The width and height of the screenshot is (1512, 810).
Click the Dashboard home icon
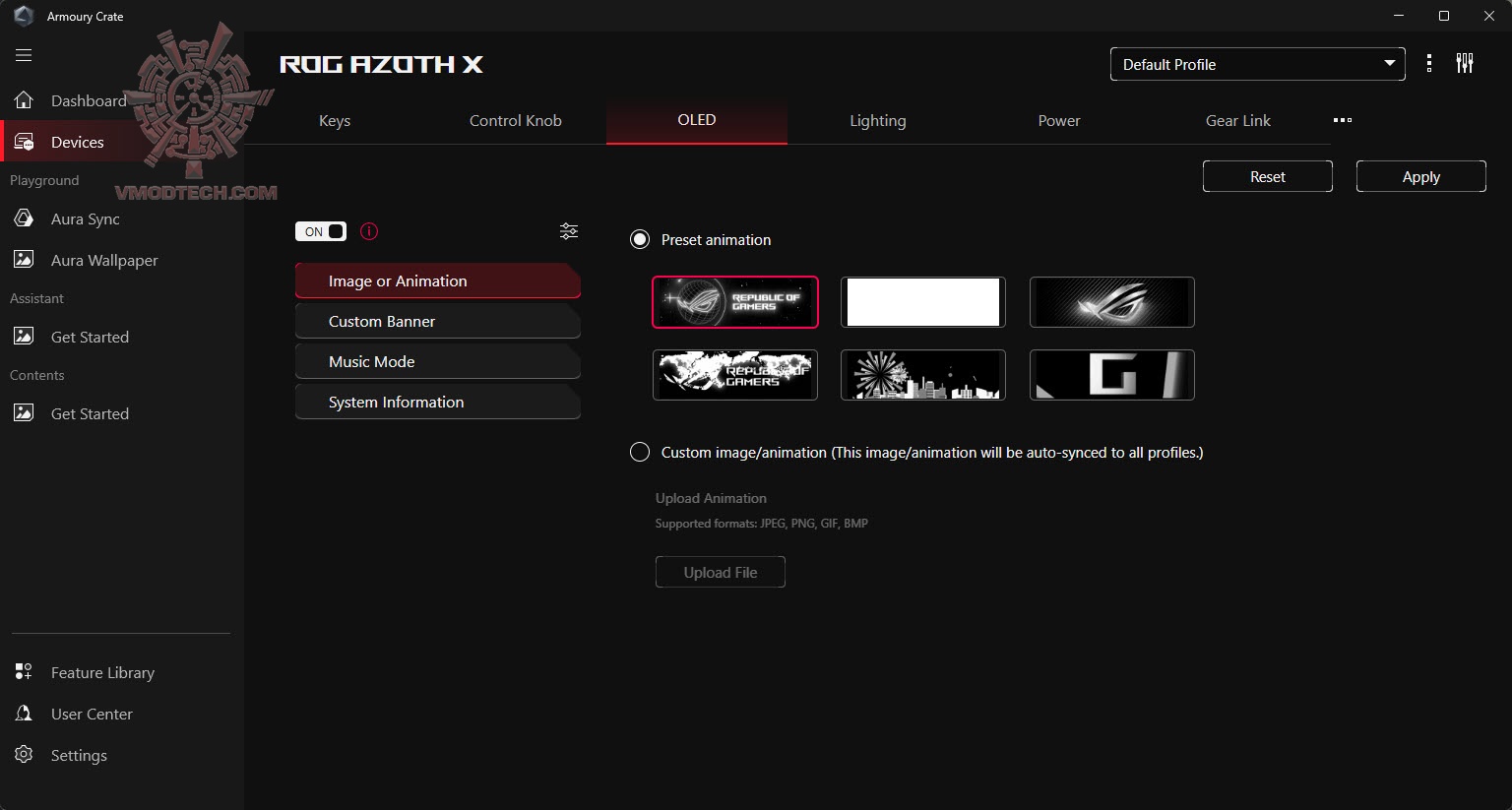pyautogui.click(x=24, y=100)
